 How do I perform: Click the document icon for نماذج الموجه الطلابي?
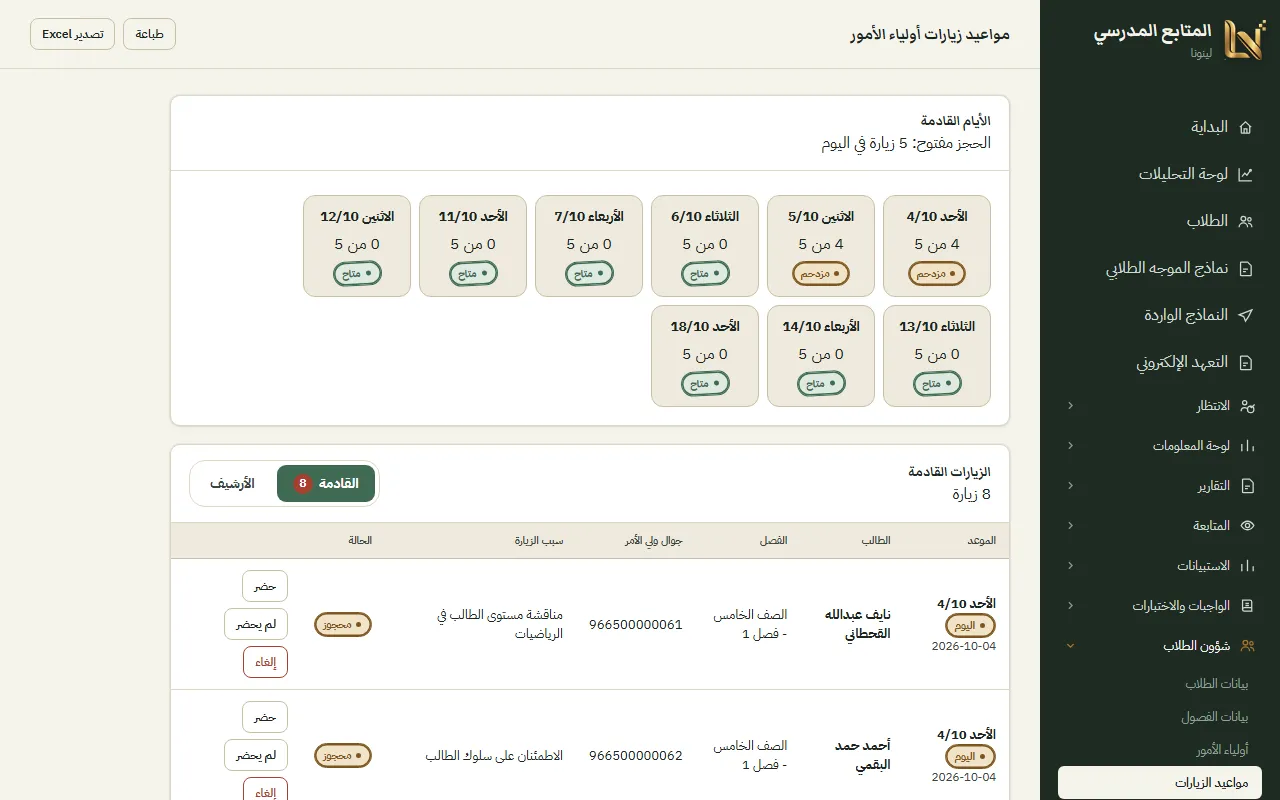(x=1245, y=268)
